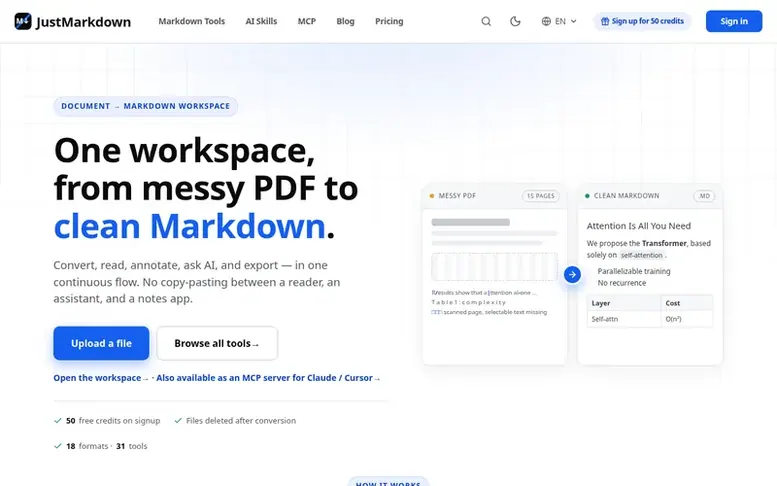Click the 'clean Markdown' blue heading text
This screenshot has width=777, height=486.
[x=190, y=226]
